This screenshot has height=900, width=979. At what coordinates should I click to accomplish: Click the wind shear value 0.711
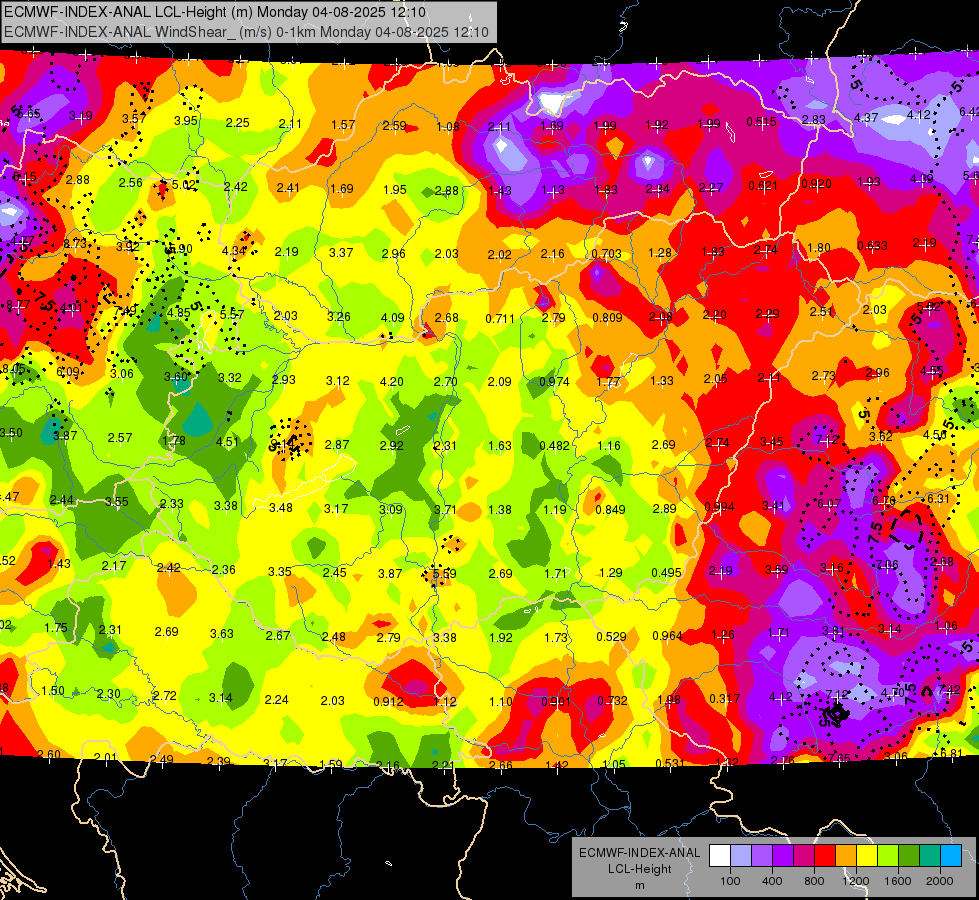501,319
